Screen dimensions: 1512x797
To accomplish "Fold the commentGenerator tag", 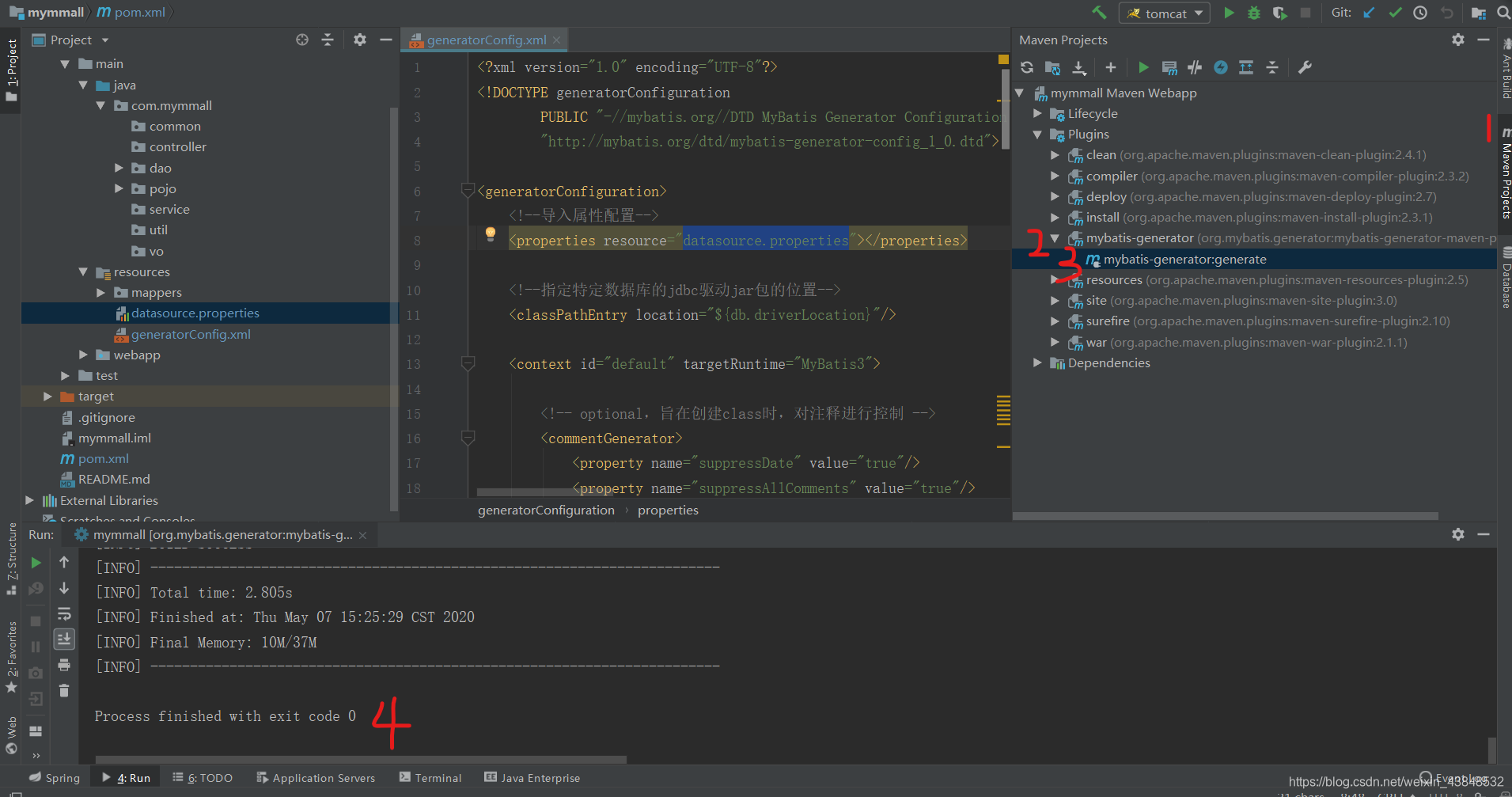I will point(468,438).
